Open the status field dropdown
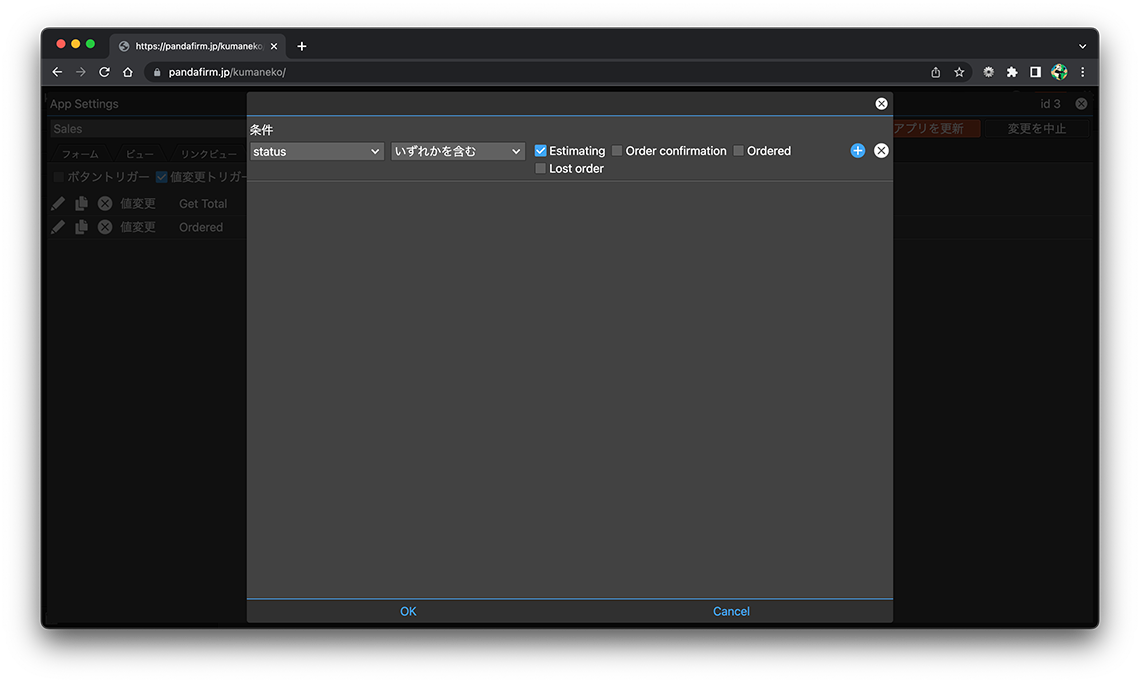 click(x=316, y=151)
